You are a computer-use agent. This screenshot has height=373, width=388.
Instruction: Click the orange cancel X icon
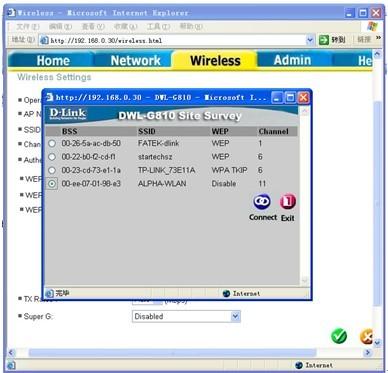pyautogui.click(x=366, y=337)
